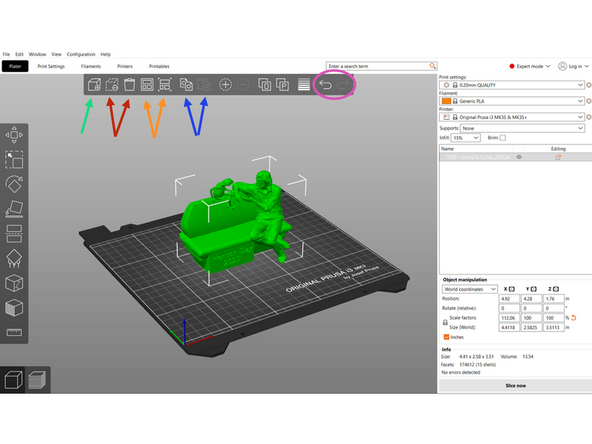Open the View menu

[56, 54]
